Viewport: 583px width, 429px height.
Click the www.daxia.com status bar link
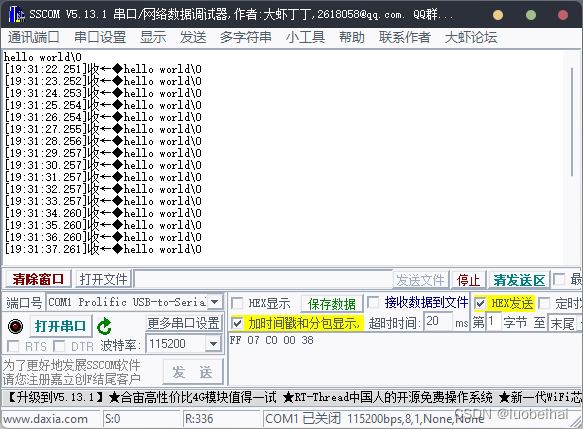click(45, 419)
